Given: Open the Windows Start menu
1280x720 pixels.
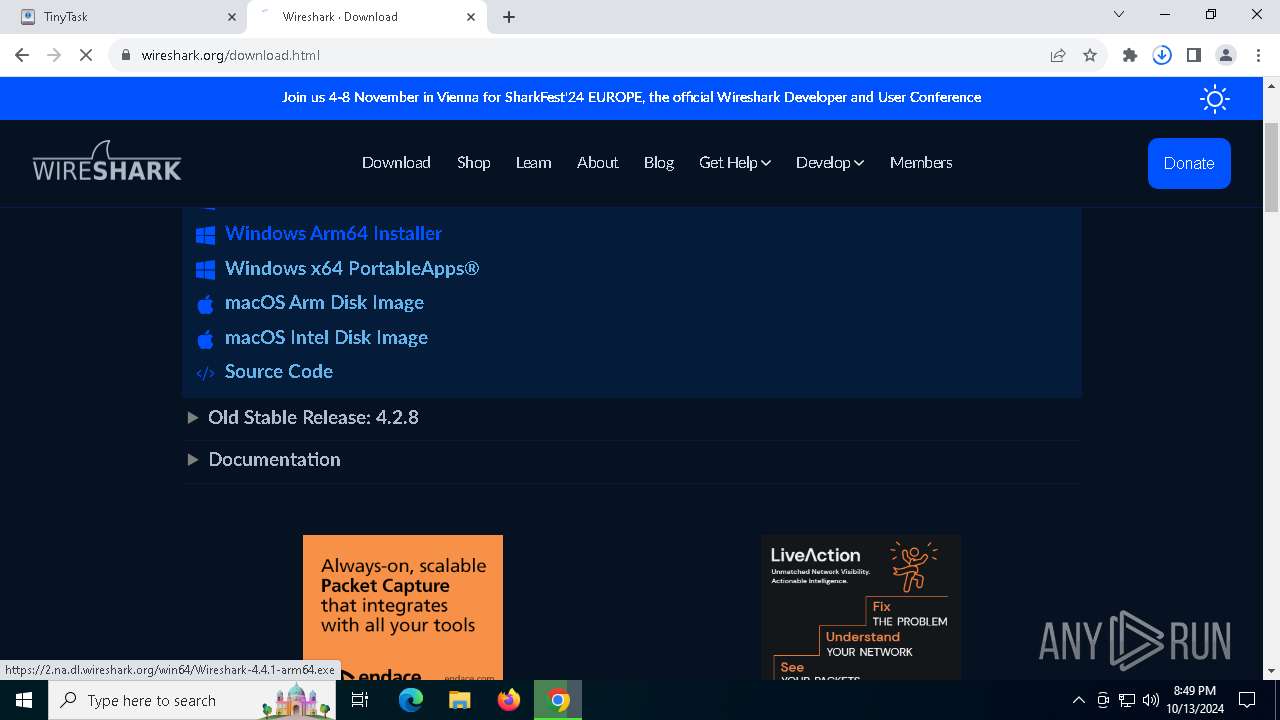Looking at the screenshot, I should tap(24, 700).
